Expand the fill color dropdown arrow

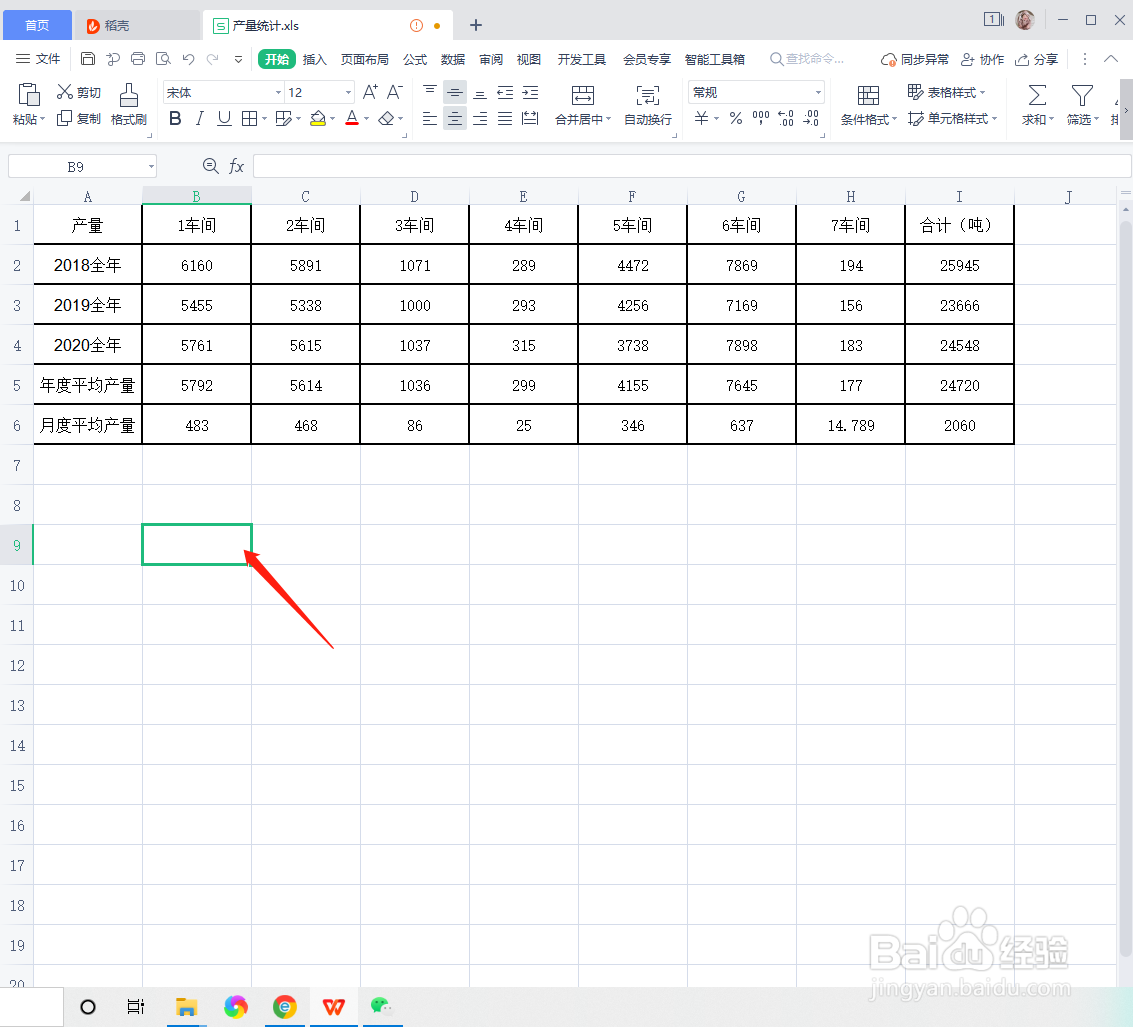click(332, 119)
